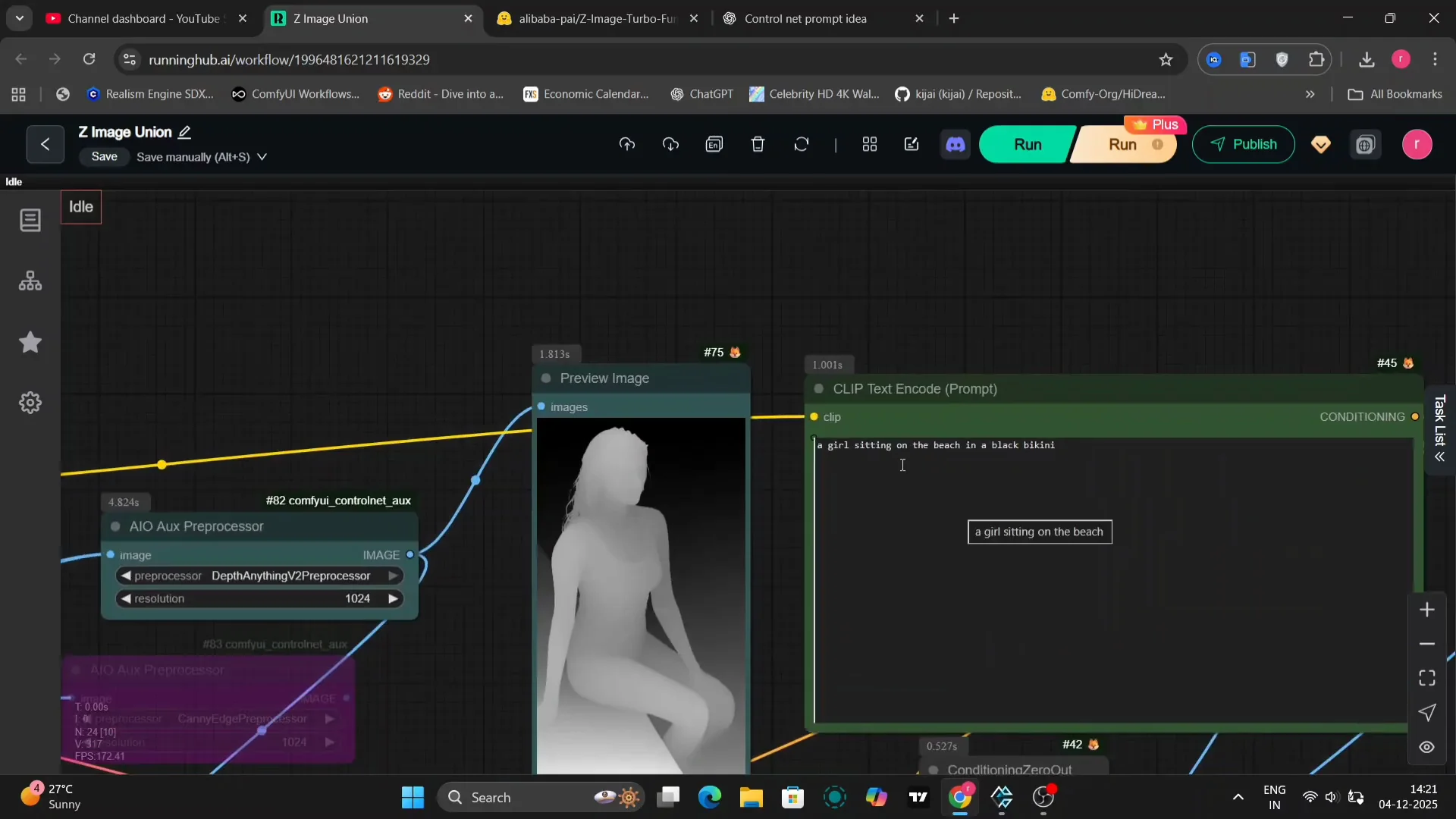
Task: Switch to Channel dashboard YouTube tab
Action: point(143,18)
